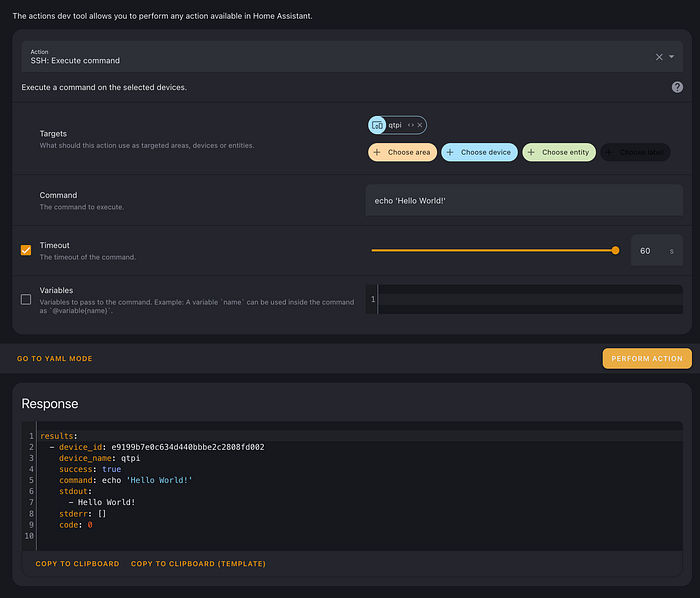
Task: Click the Choose device button
Action: point(479,152)
